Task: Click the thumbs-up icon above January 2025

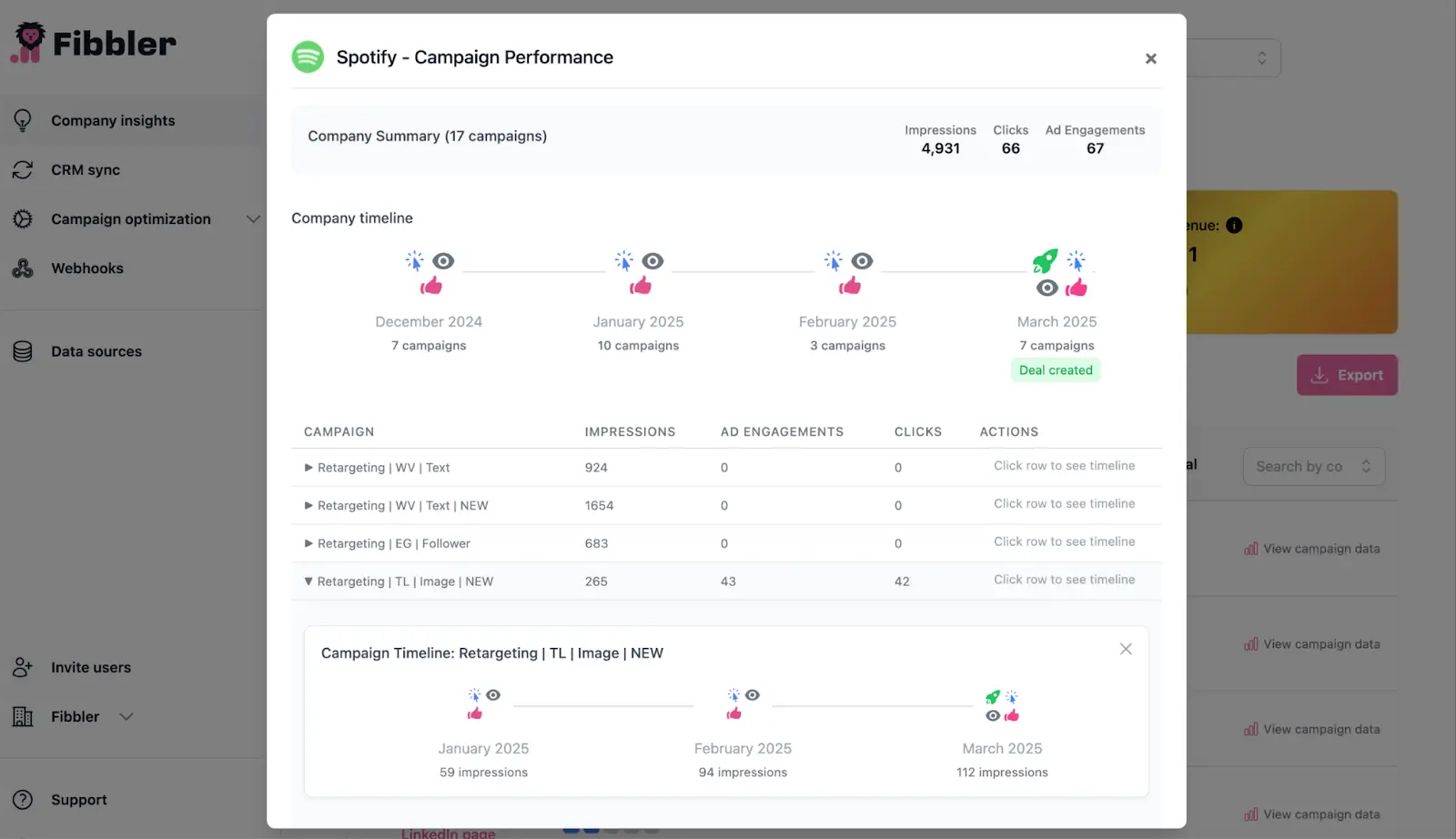Action: pyautogui.click(x=641, y=287)
